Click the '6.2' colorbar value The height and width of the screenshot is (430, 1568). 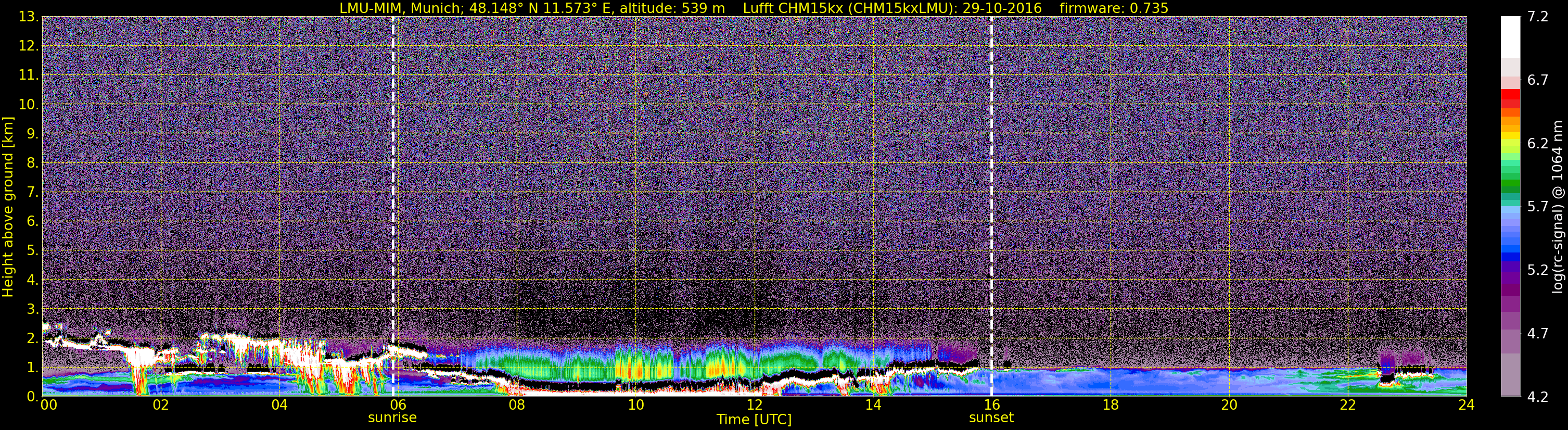[x=1538, y=144]
